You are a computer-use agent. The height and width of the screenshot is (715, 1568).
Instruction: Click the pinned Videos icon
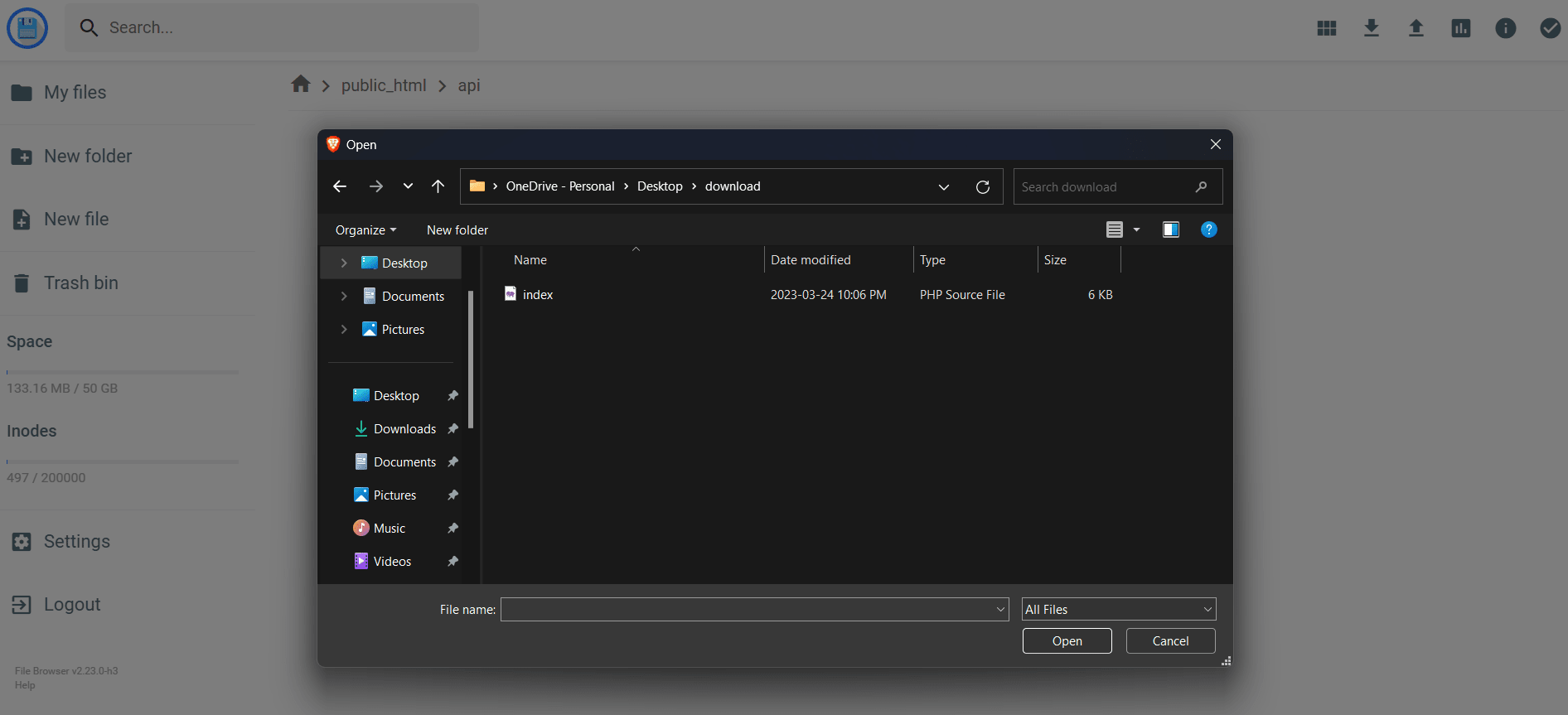(361, 561)
